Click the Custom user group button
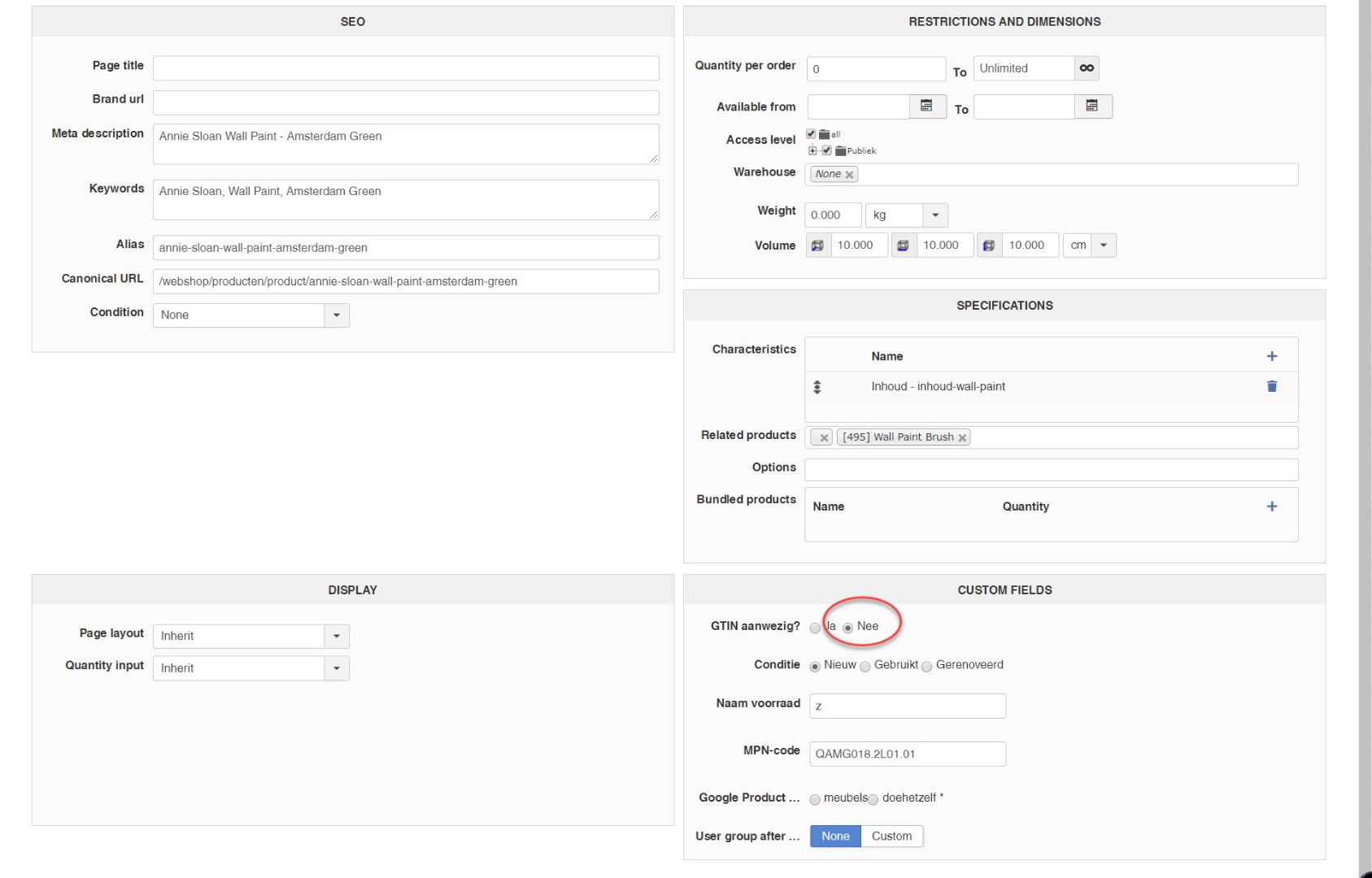 coord(891,836)
